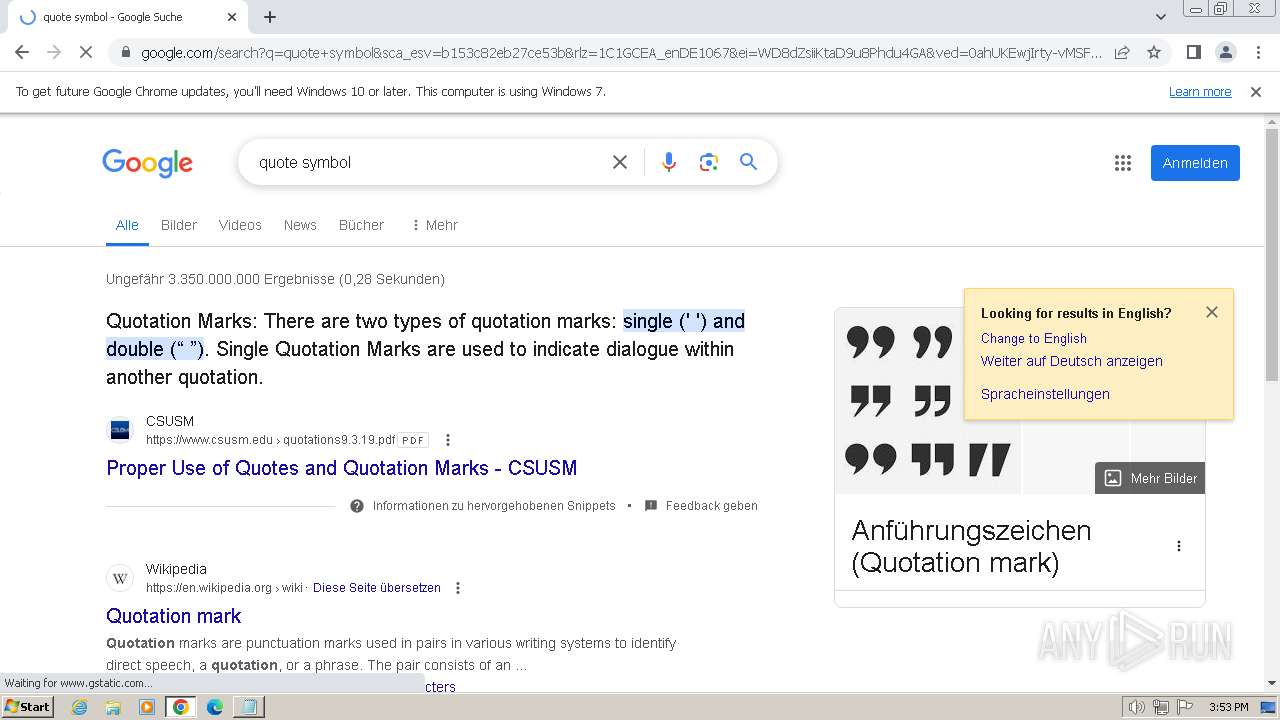Close the English results popup

pos(1212,312)
